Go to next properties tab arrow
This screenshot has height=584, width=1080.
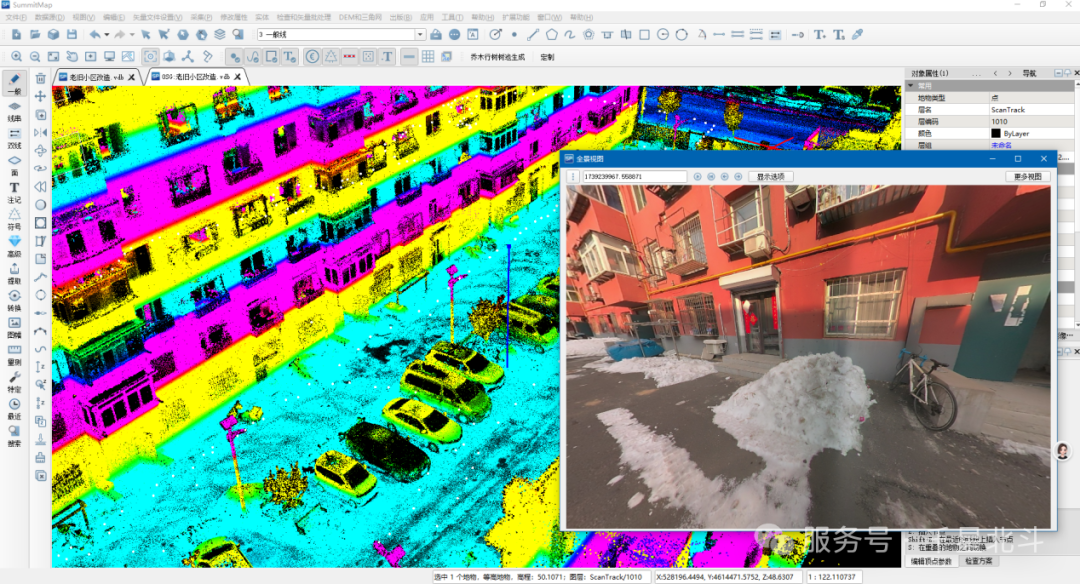(1010, 73)
